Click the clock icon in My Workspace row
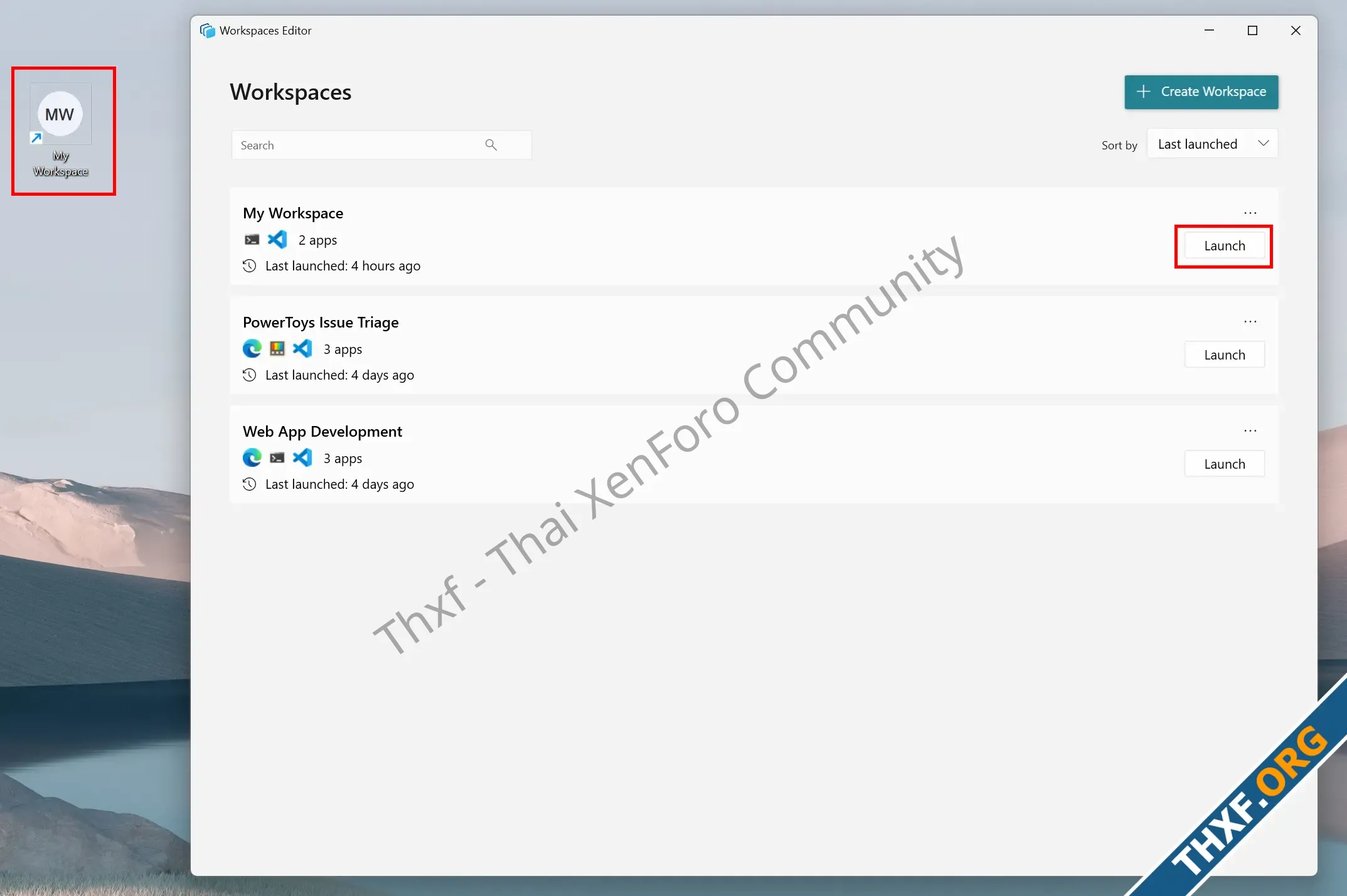The width and height of the screenshot is (1347, 896). (250, 266)
